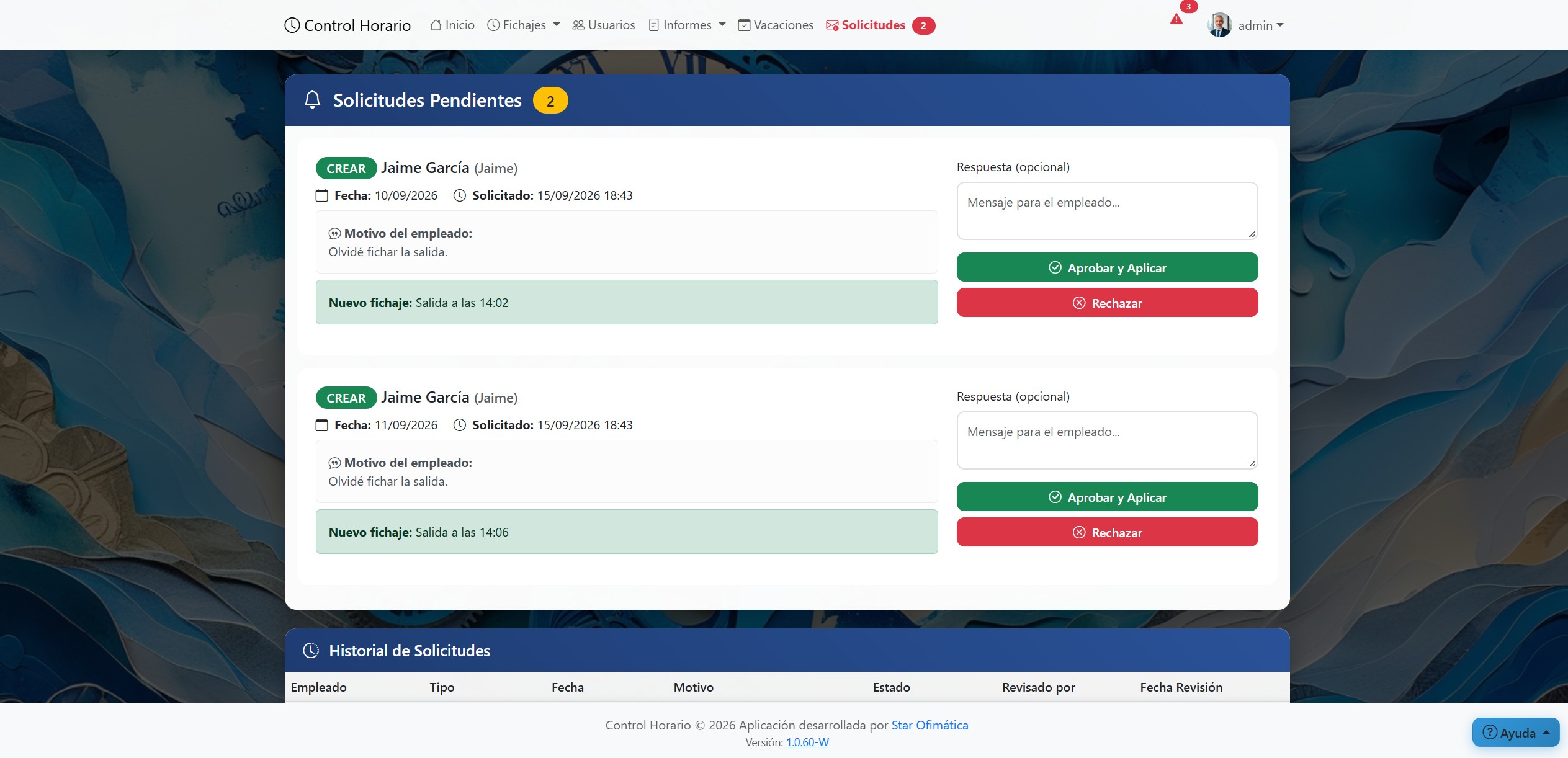Expand the Fichajes dropdown menu
The width and height of the screenshot is (1568, 758).
tap(524, 25)
